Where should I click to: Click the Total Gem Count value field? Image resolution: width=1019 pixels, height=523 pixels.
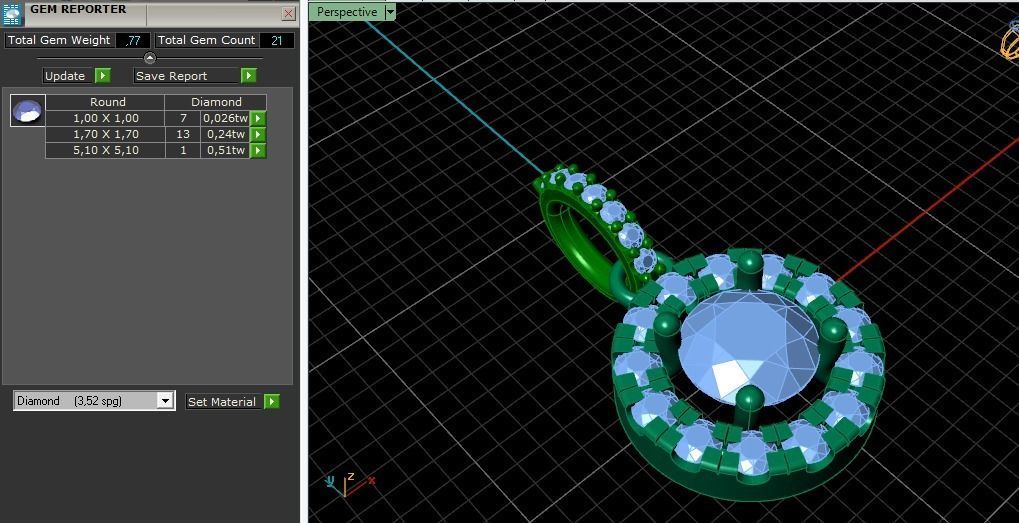tap(277, 40)
